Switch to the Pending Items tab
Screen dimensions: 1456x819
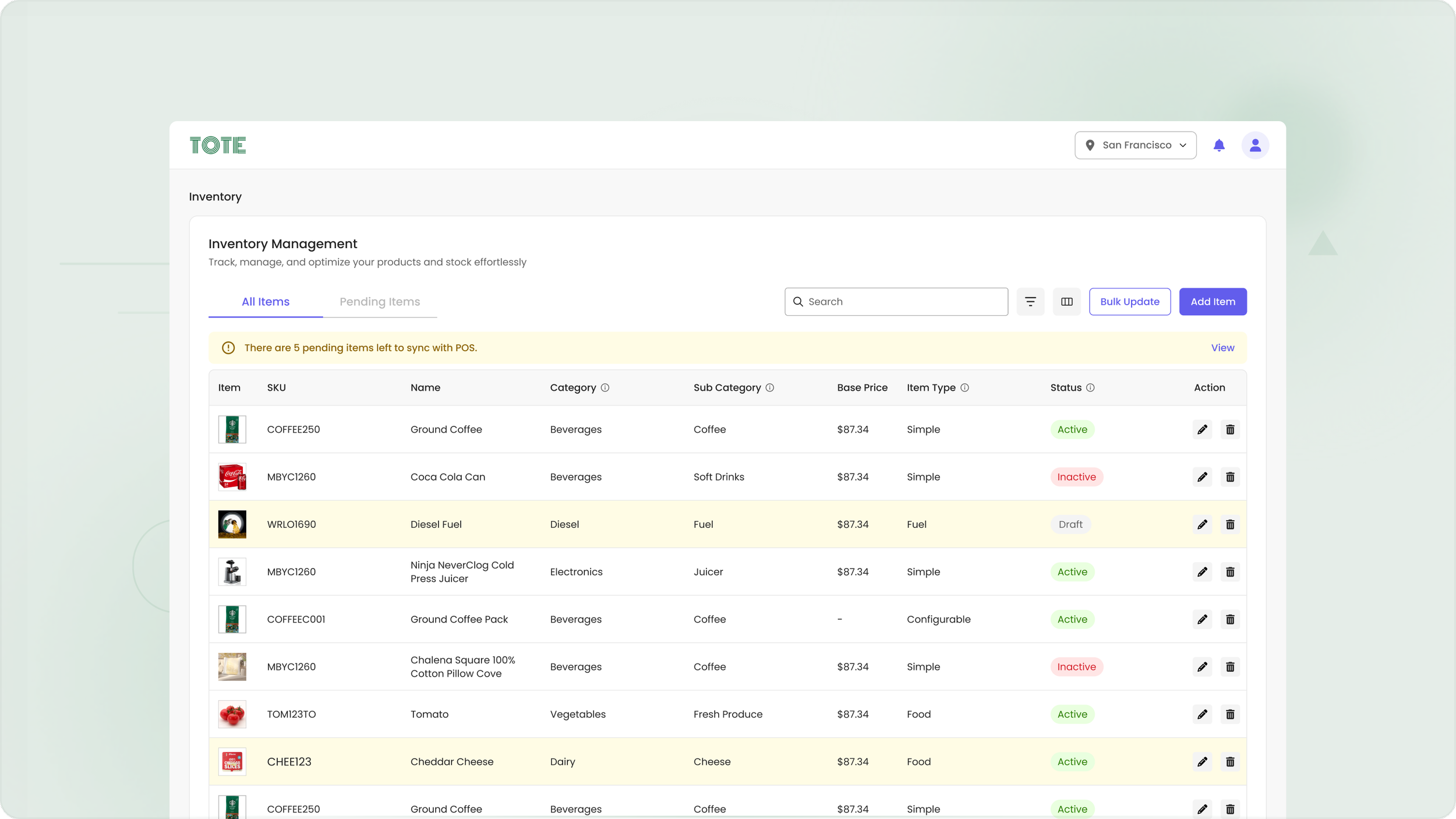tap(380, 302)
